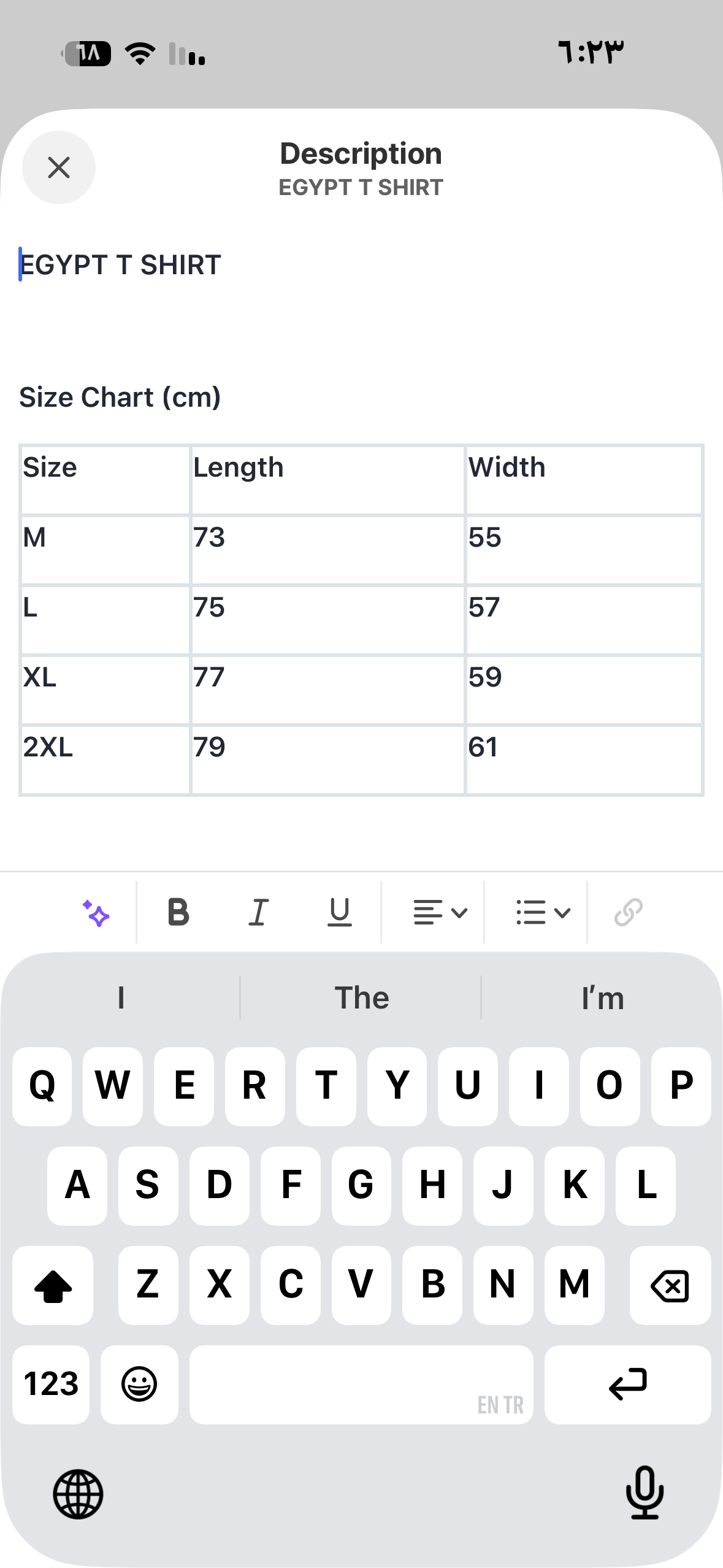
Task: Toggle underline formatting
Action: tap(340, 912)
